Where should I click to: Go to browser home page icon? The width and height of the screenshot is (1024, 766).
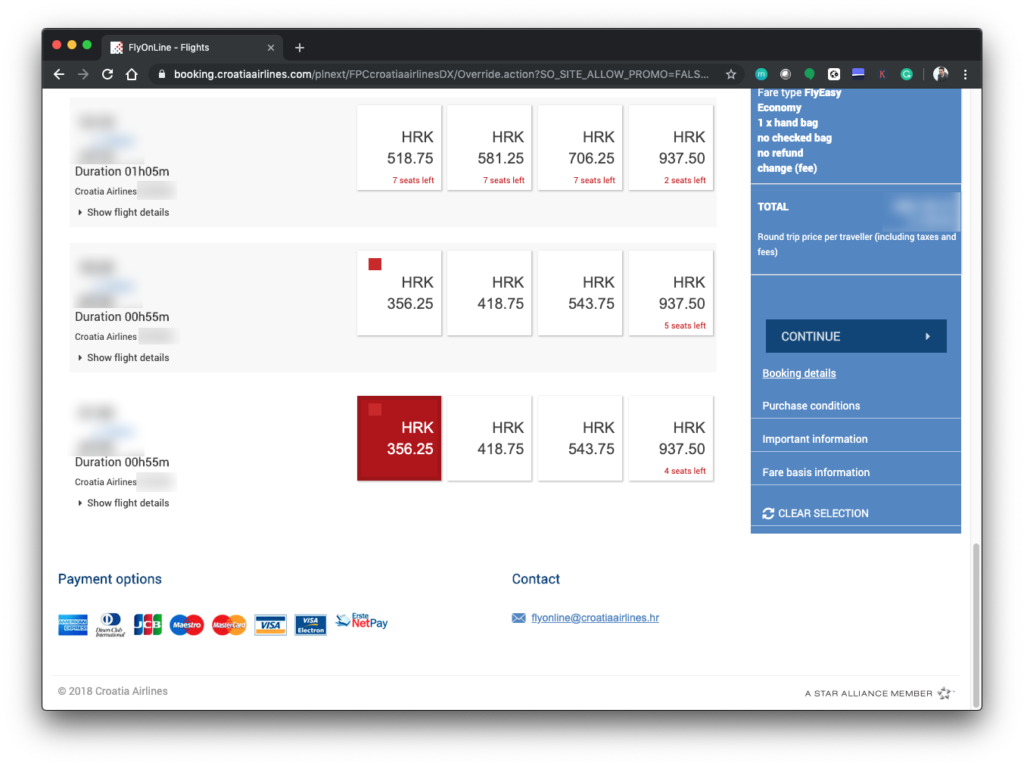click(131, 74)
